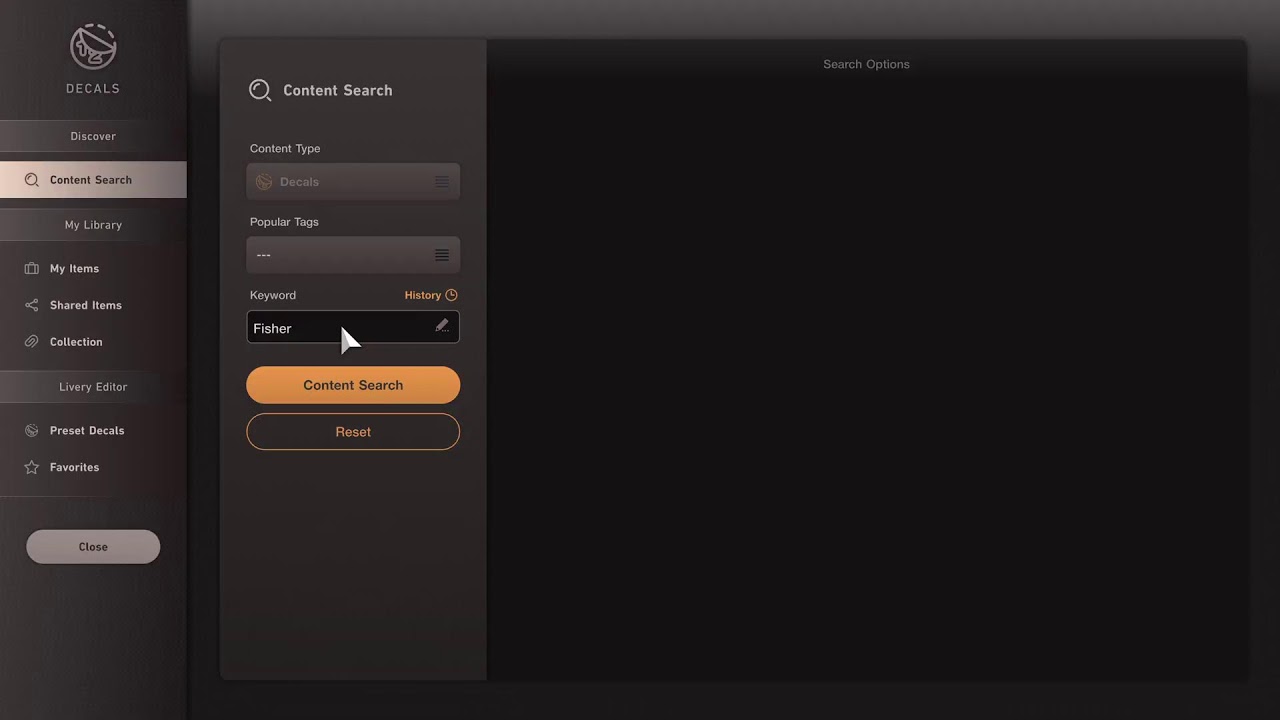Start the orange Content Search button
Viewport: 1280px width, 720px height.
353,385
